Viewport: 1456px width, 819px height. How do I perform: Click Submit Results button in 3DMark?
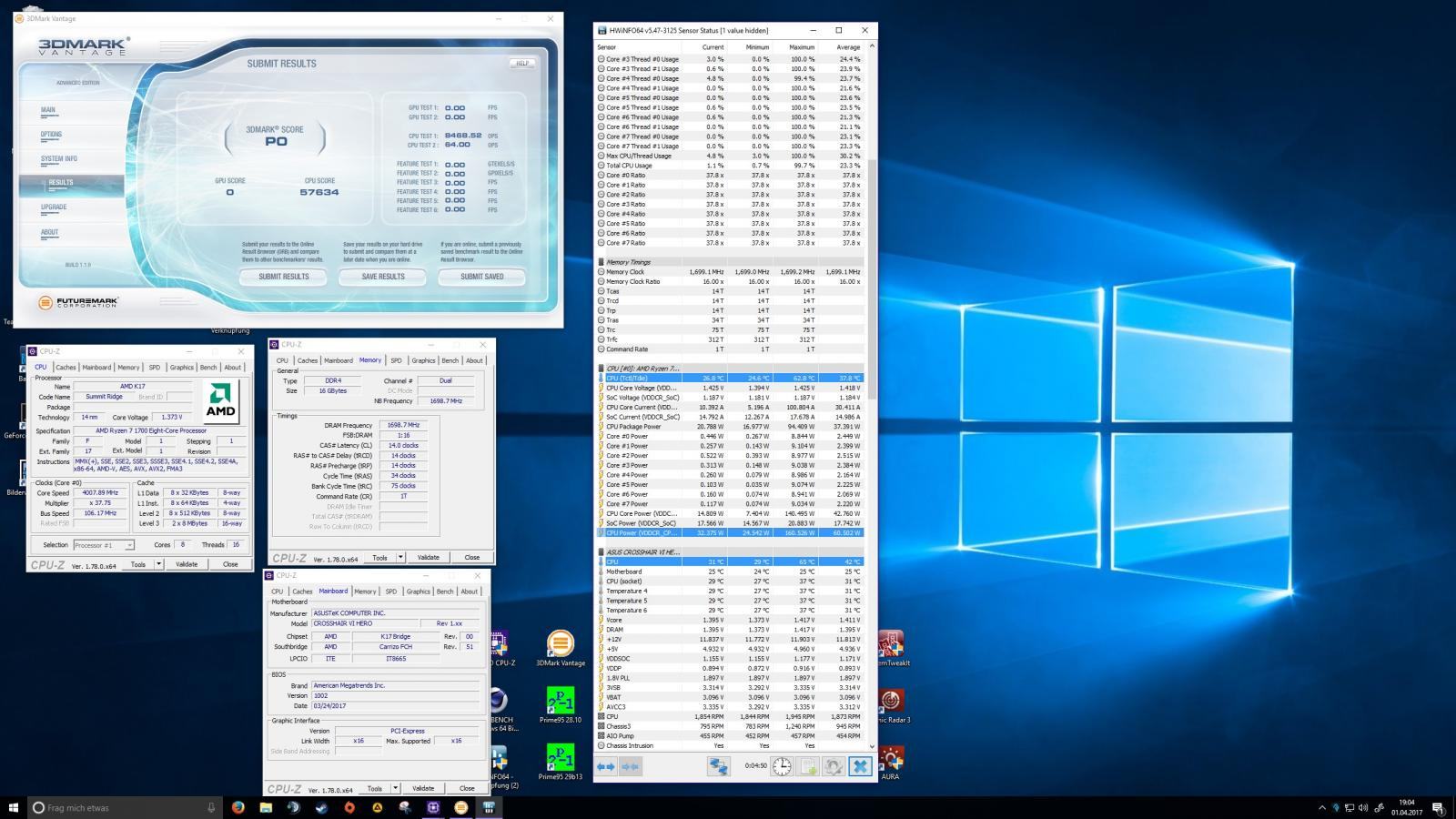click(283, 277)
